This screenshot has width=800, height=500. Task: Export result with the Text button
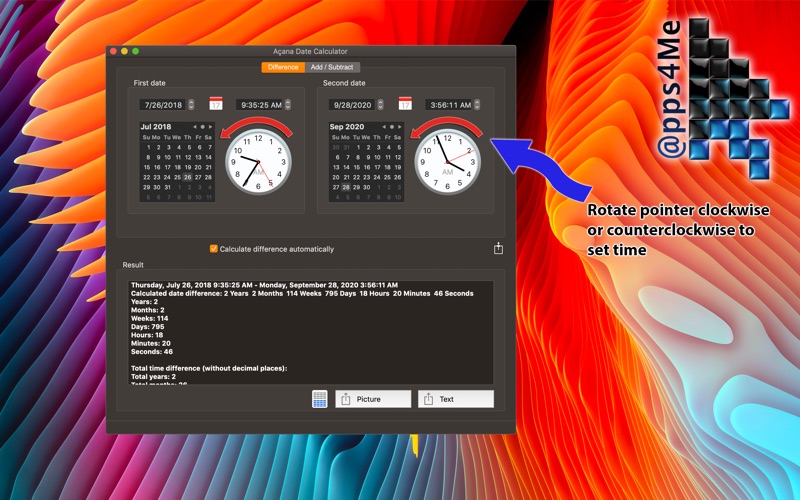[456, 399]
